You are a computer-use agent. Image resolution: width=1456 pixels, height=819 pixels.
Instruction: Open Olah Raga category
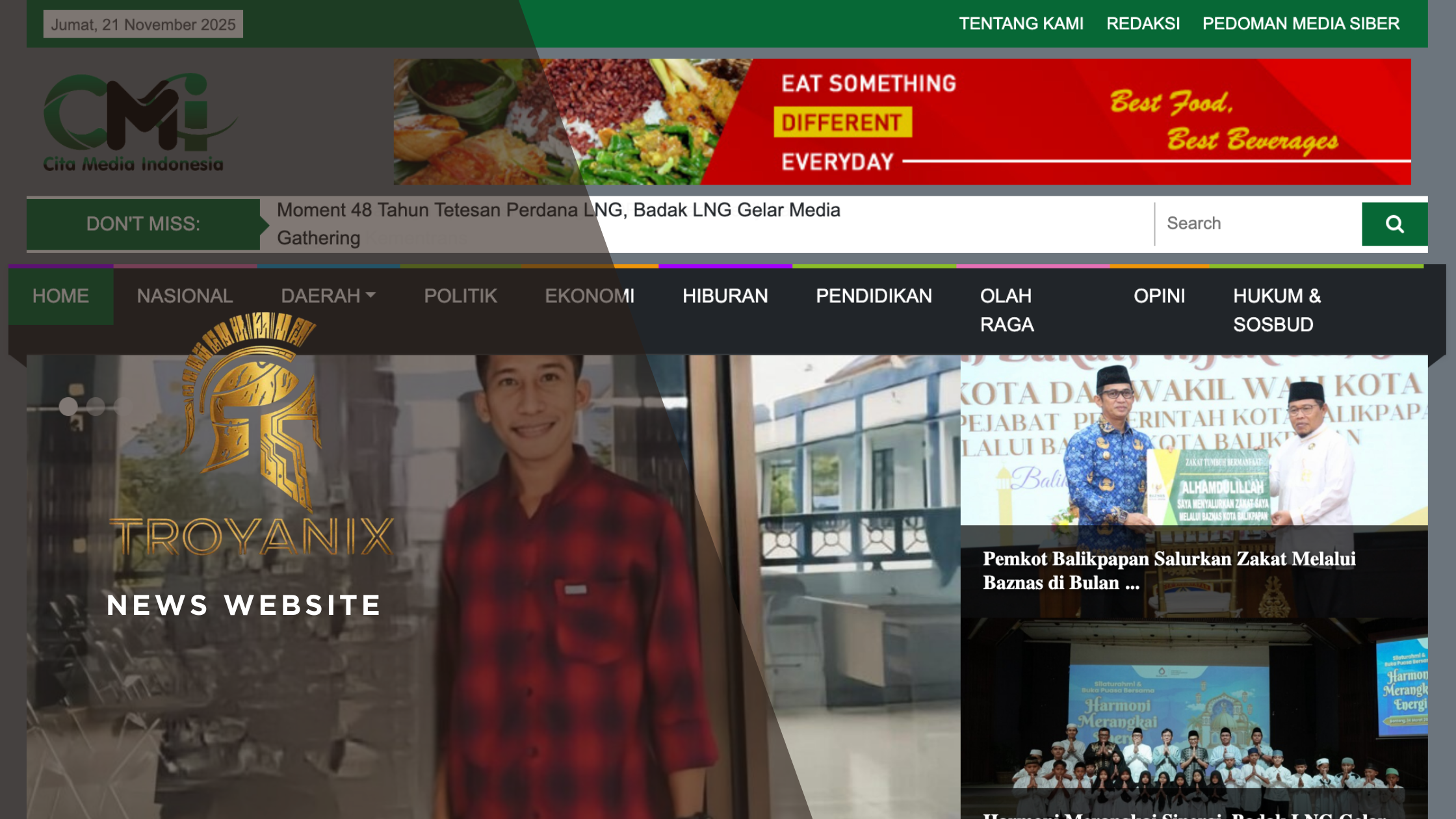coord(1006,310)
